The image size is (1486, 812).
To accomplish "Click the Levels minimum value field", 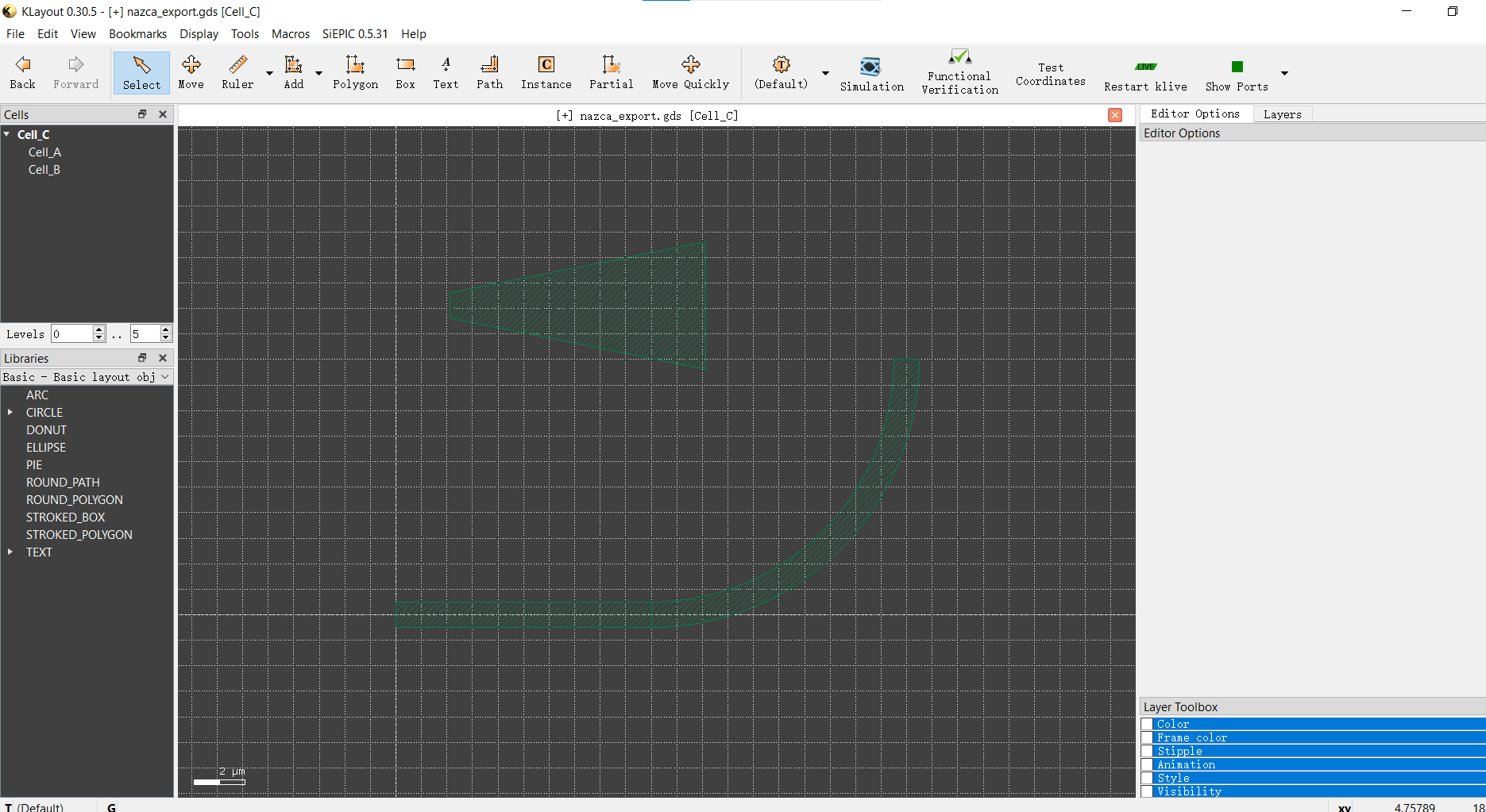I will pos(72,334).
